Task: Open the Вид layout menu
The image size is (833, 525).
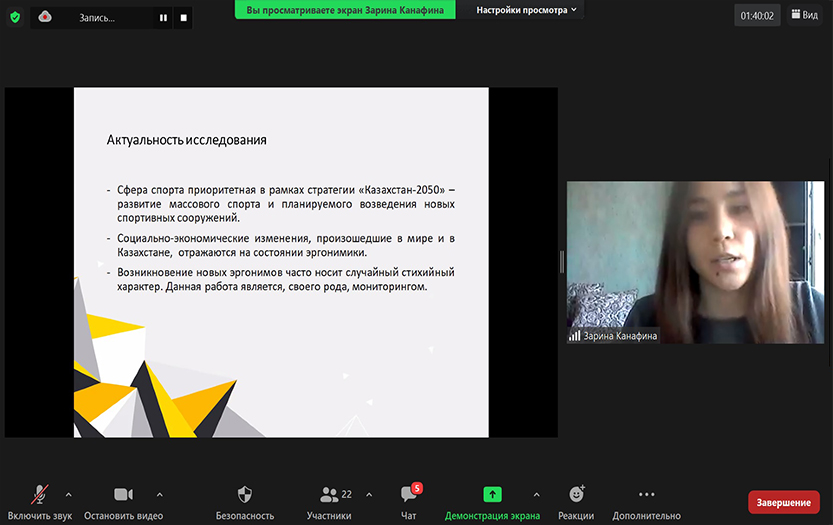Action: click(805, 15)
